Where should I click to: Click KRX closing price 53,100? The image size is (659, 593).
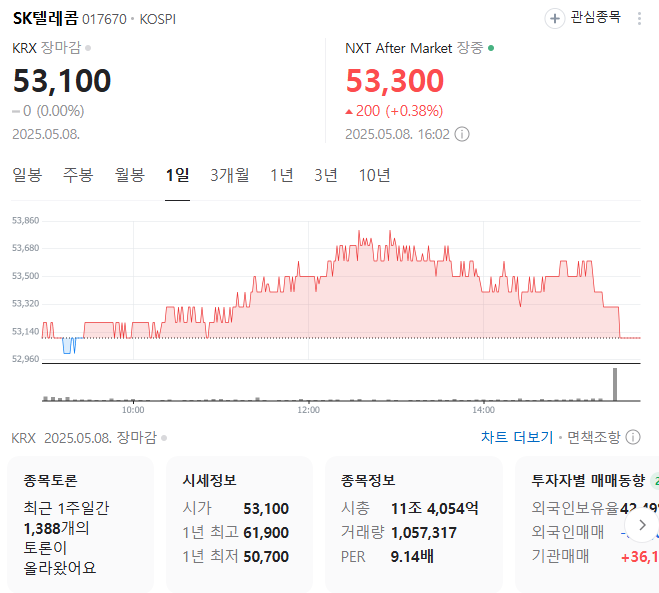62,80
